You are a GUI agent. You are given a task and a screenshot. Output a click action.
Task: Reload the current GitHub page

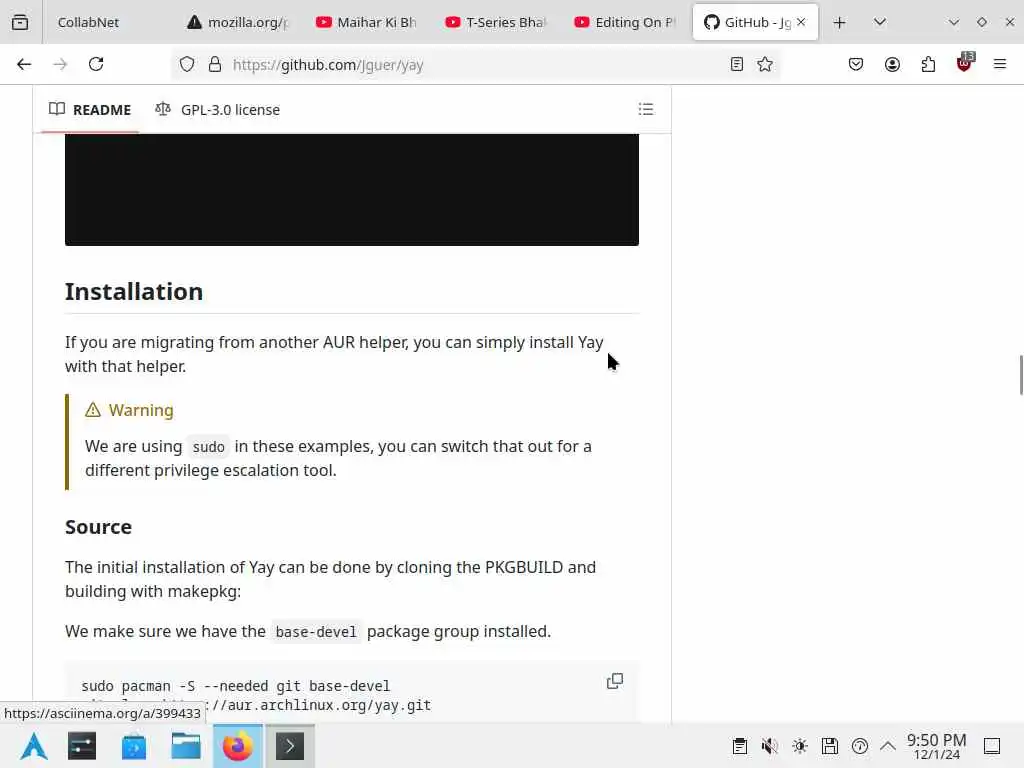pos(96,64)
